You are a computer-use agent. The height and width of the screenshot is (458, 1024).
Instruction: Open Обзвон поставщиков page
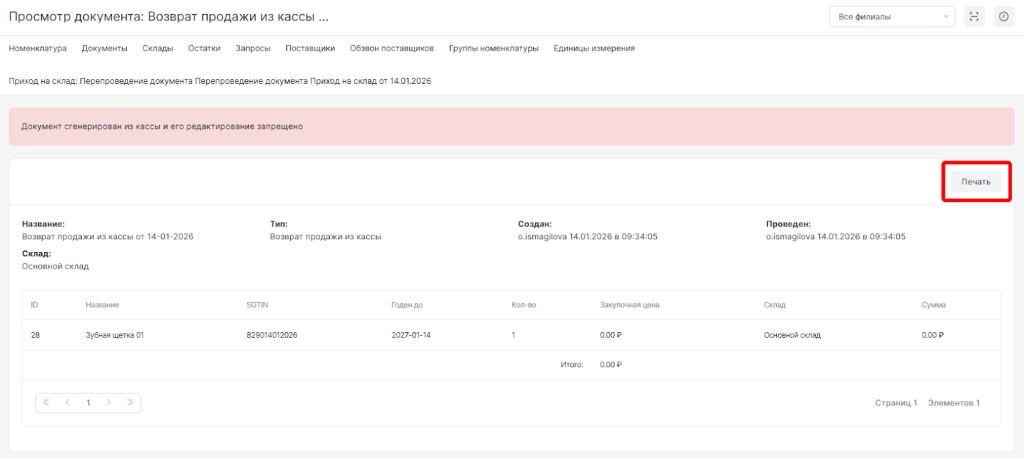[x=391, y=48]
